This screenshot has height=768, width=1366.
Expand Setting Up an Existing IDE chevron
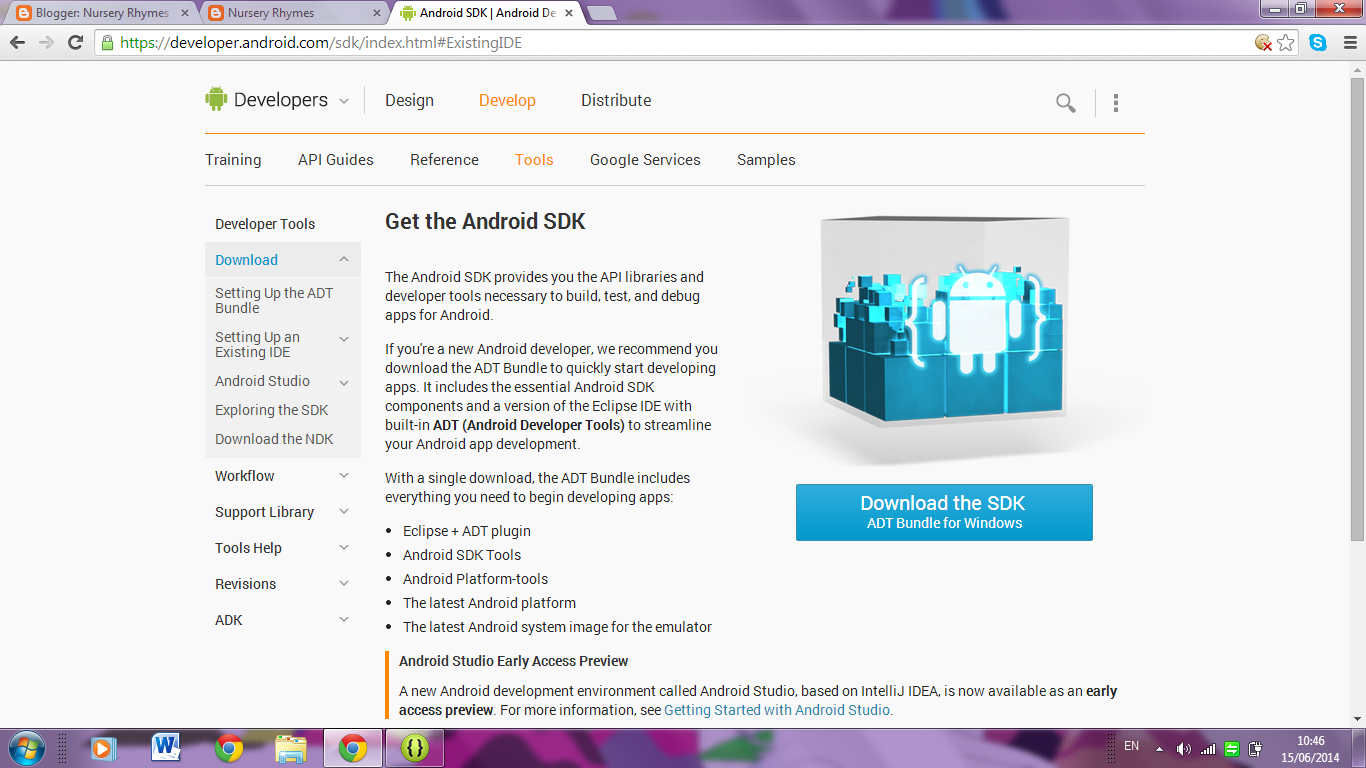tap(344, 339)
